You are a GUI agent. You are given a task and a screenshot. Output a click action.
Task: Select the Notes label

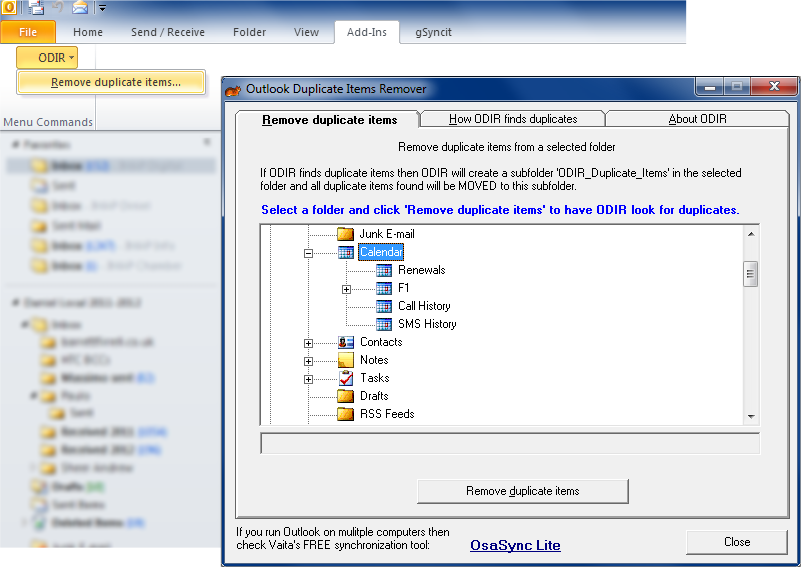click(x=374, y=360)
